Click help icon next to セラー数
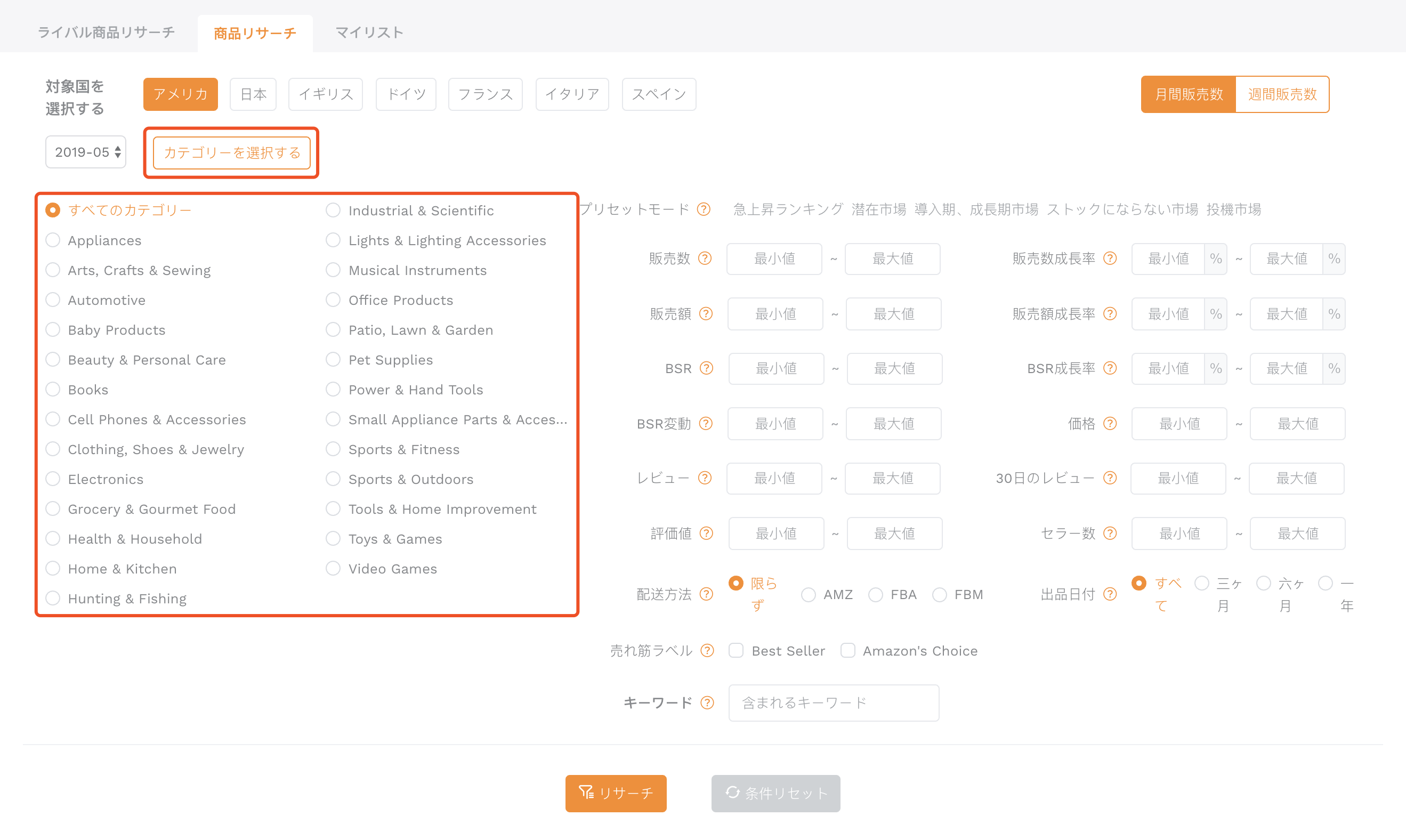This screenshot has height=840, width=1406. (1111, 533)
